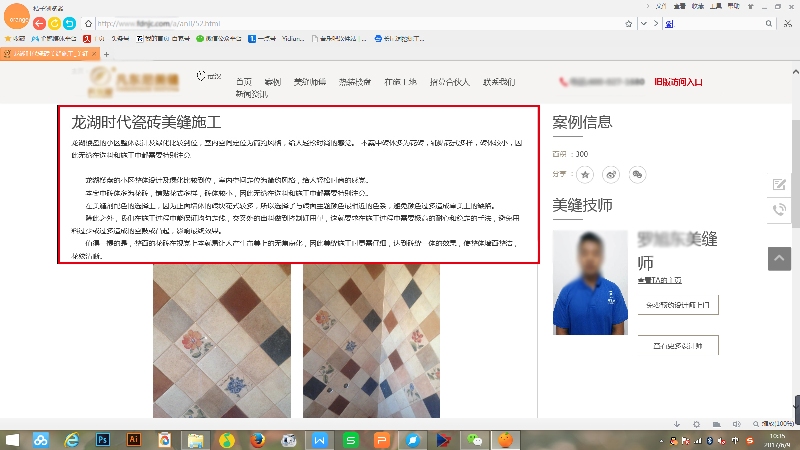Open Internet Explorer from the taskbar
Viewport: 800px width, 450px height.
pos(71,440)
